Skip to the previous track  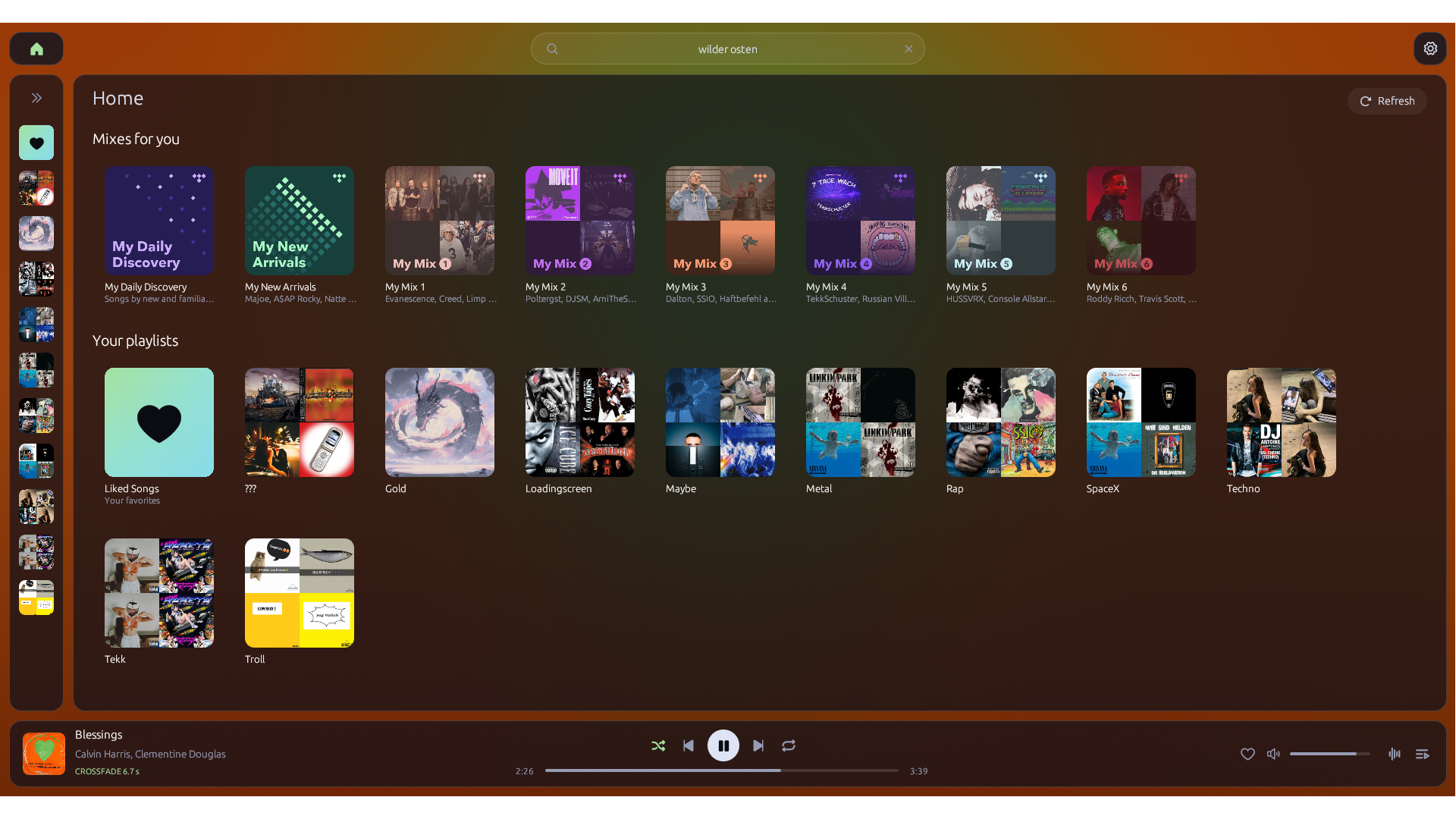pos(689,745)
